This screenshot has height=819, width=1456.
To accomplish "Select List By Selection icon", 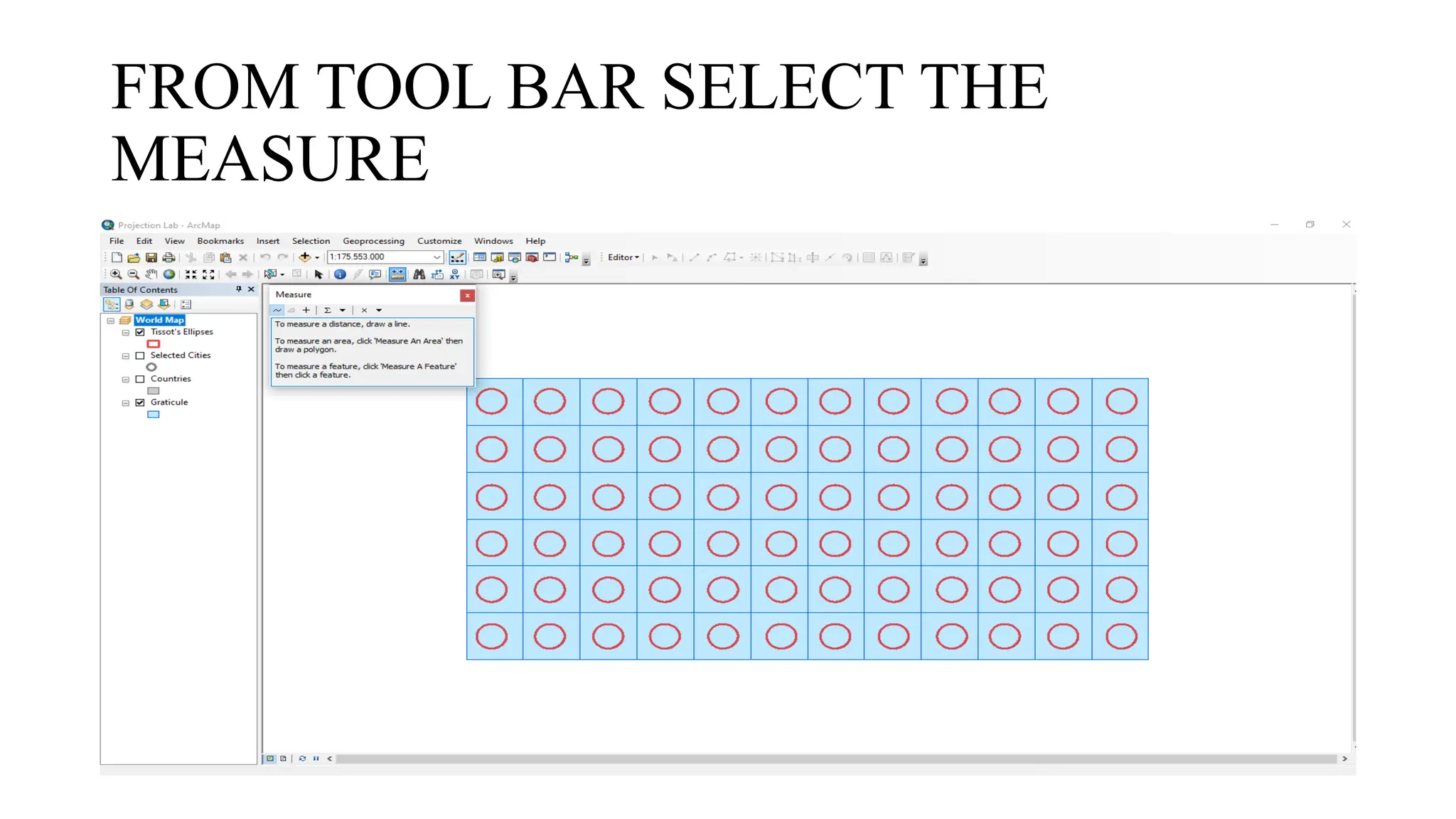I will tap(164, 304).
